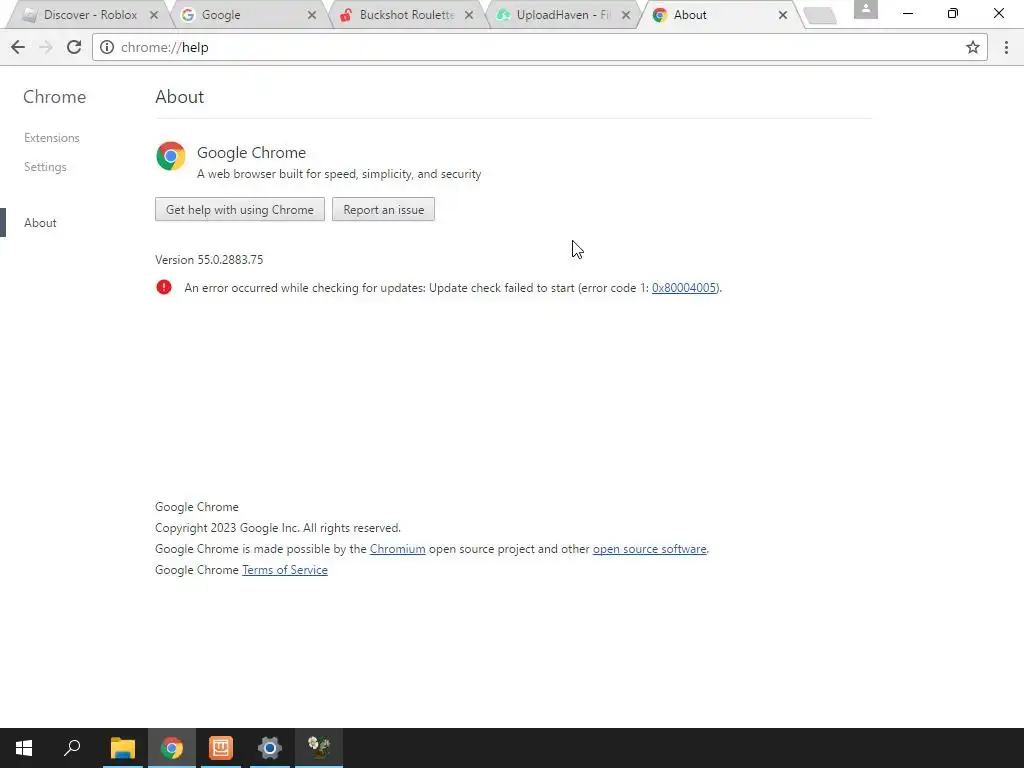Open File Explorer from the taskbar
1024x768 pixels.
tap(122, 748)
